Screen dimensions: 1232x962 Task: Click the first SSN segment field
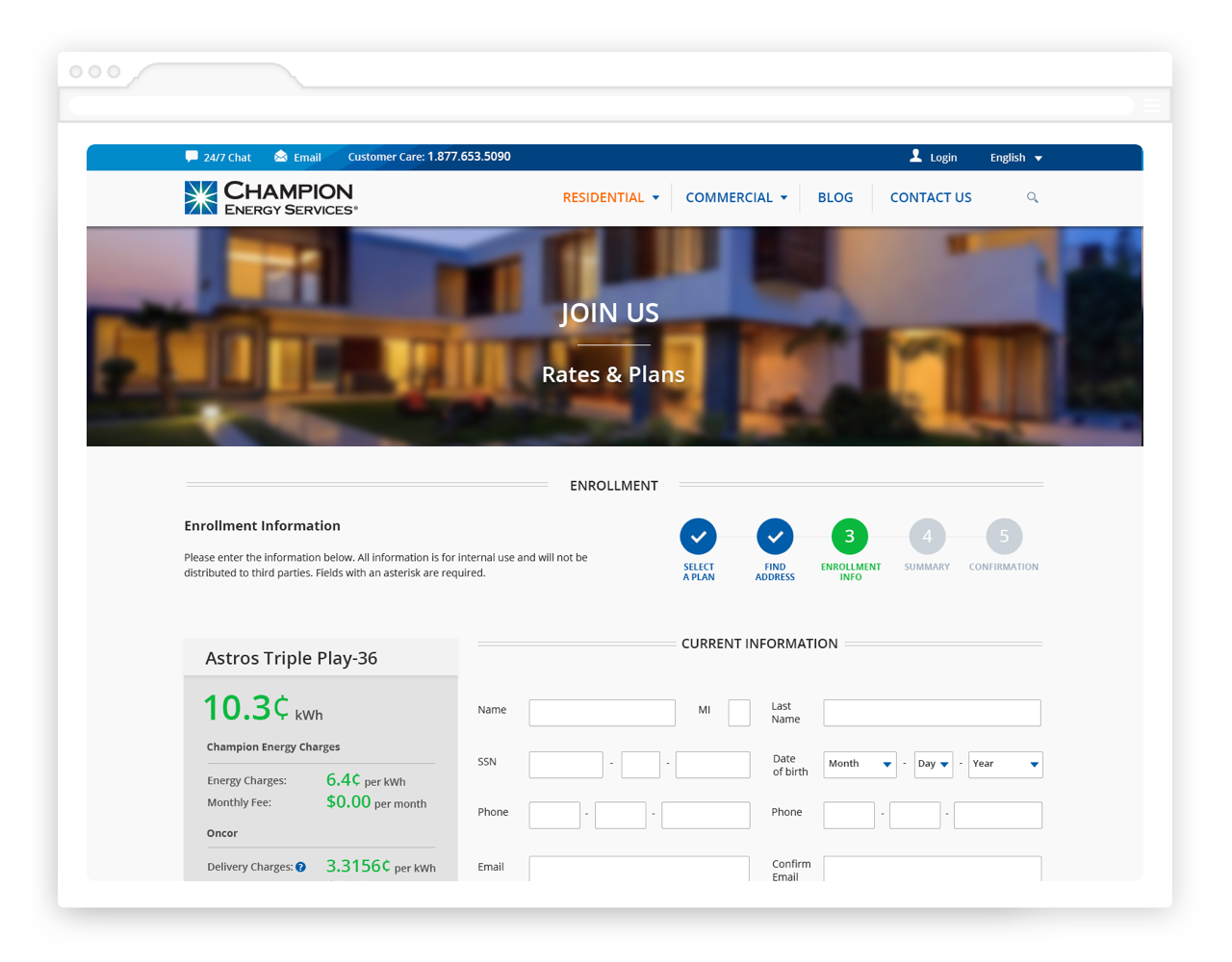[x=566, y=765]
